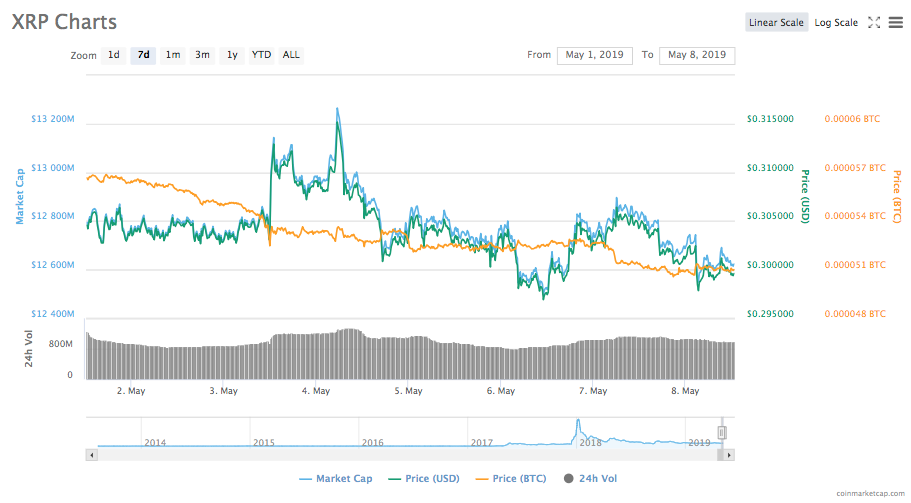Grab the navigator range handle near 2019

[x=722, y=433]
